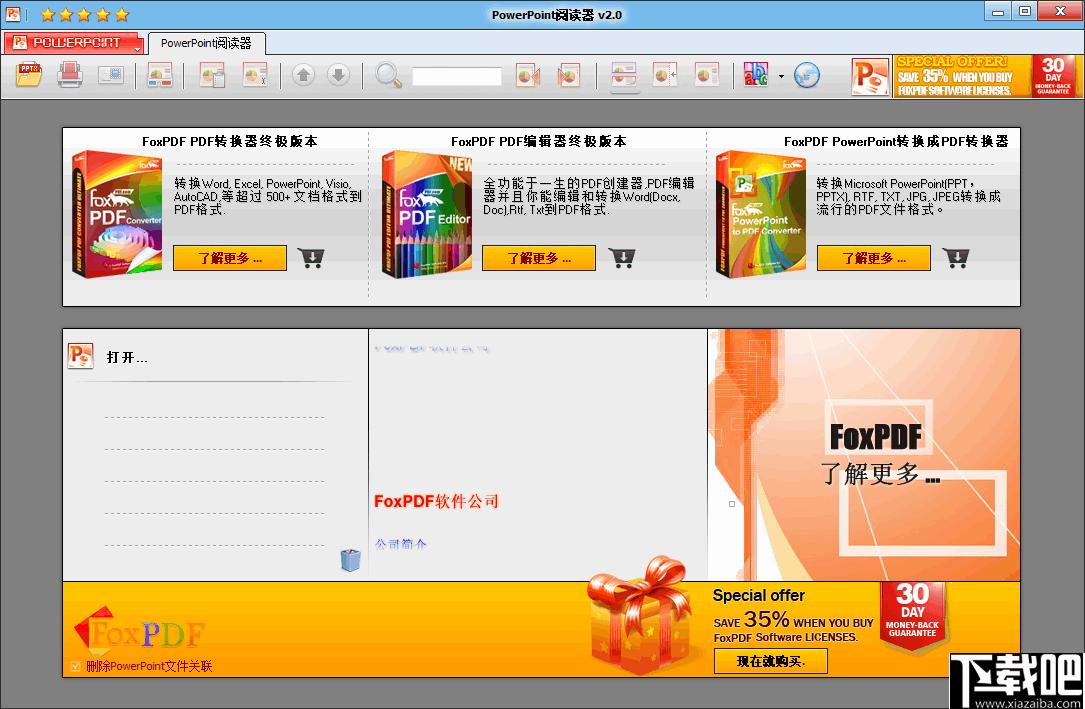This screenshot has height=709, width=1085.
Task: Click the blue globe web icon
Action: click(807, 75)
